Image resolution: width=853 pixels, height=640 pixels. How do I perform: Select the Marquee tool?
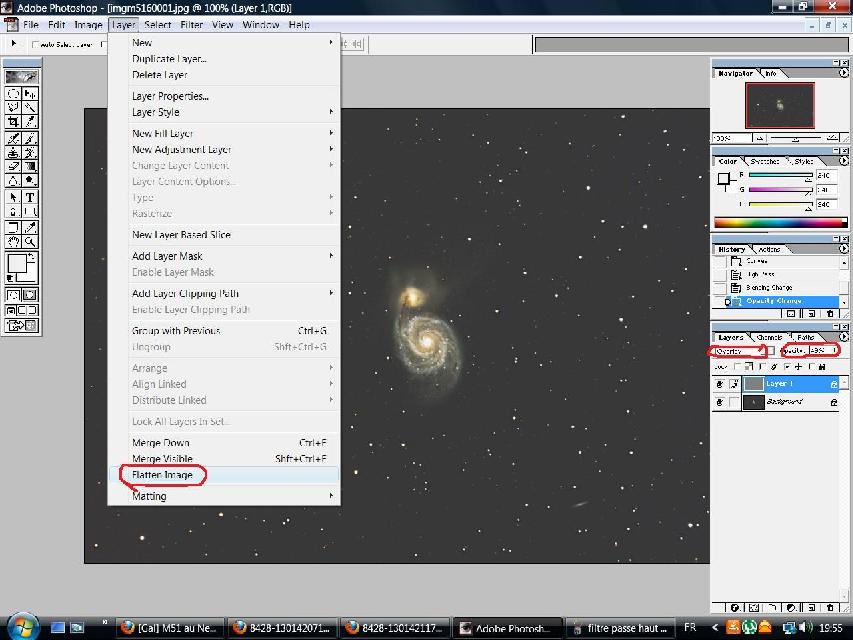pyautogui.click(x=13, y=93)
